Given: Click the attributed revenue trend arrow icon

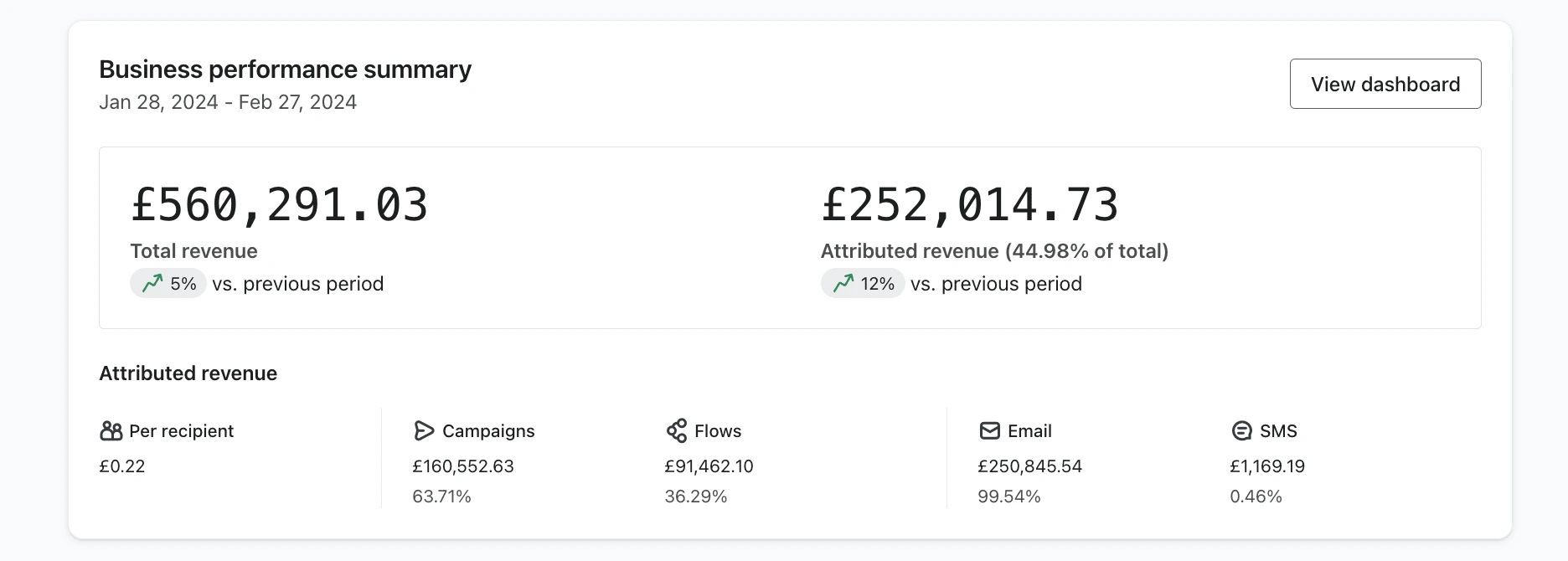Looking at the screenshot, I should tap(843, 284).
